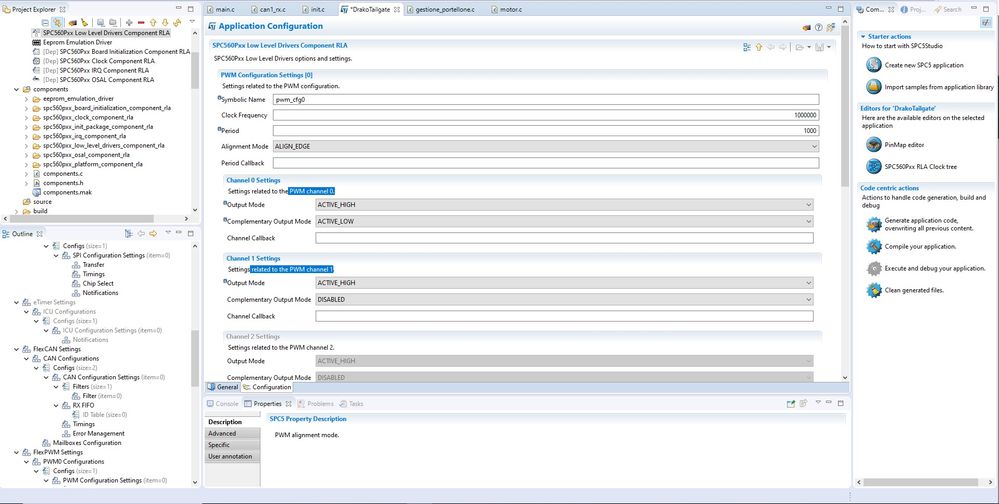Click the Clock Frequency input field

coord(546,115)
